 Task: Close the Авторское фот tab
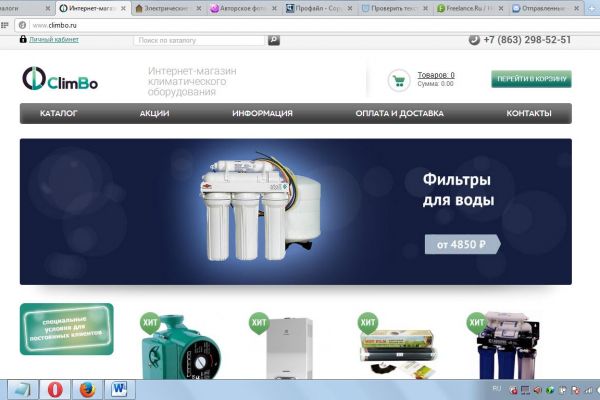point(274,8)
